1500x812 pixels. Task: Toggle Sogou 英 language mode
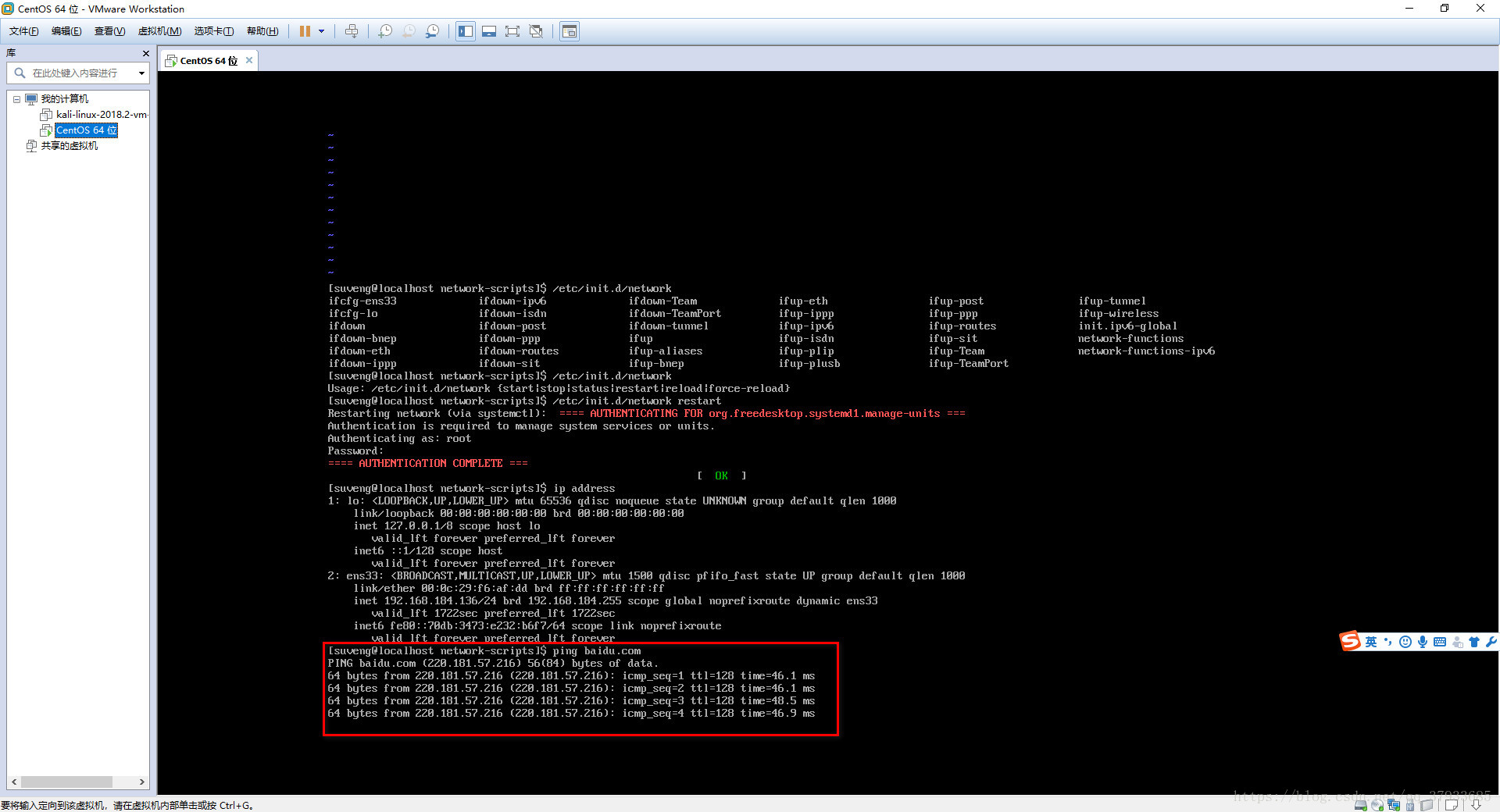[x=1371, y=642]
